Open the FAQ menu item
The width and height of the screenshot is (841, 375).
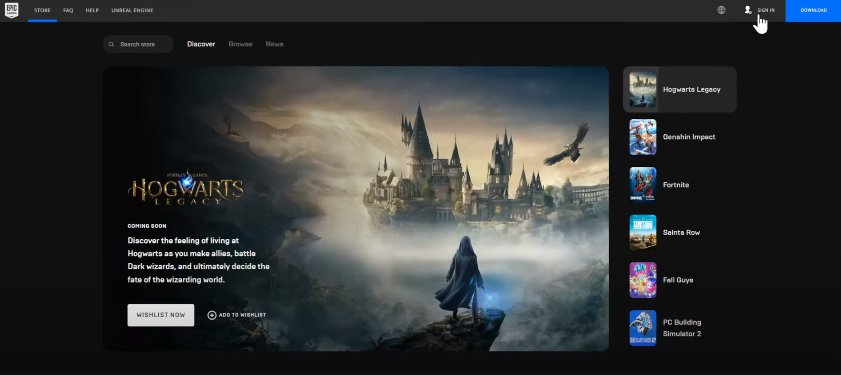point(68,10)
